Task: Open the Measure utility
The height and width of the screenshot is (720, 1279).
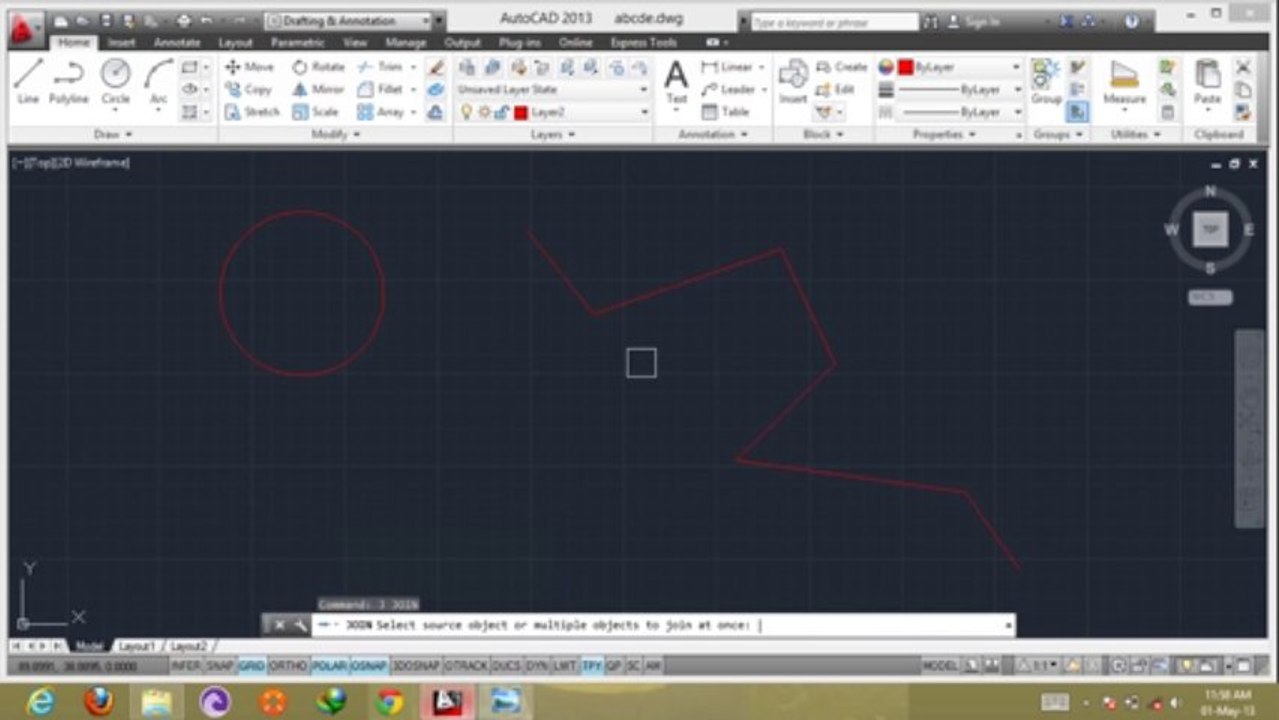Action: pyautogui.click(x=1124, y=82)
